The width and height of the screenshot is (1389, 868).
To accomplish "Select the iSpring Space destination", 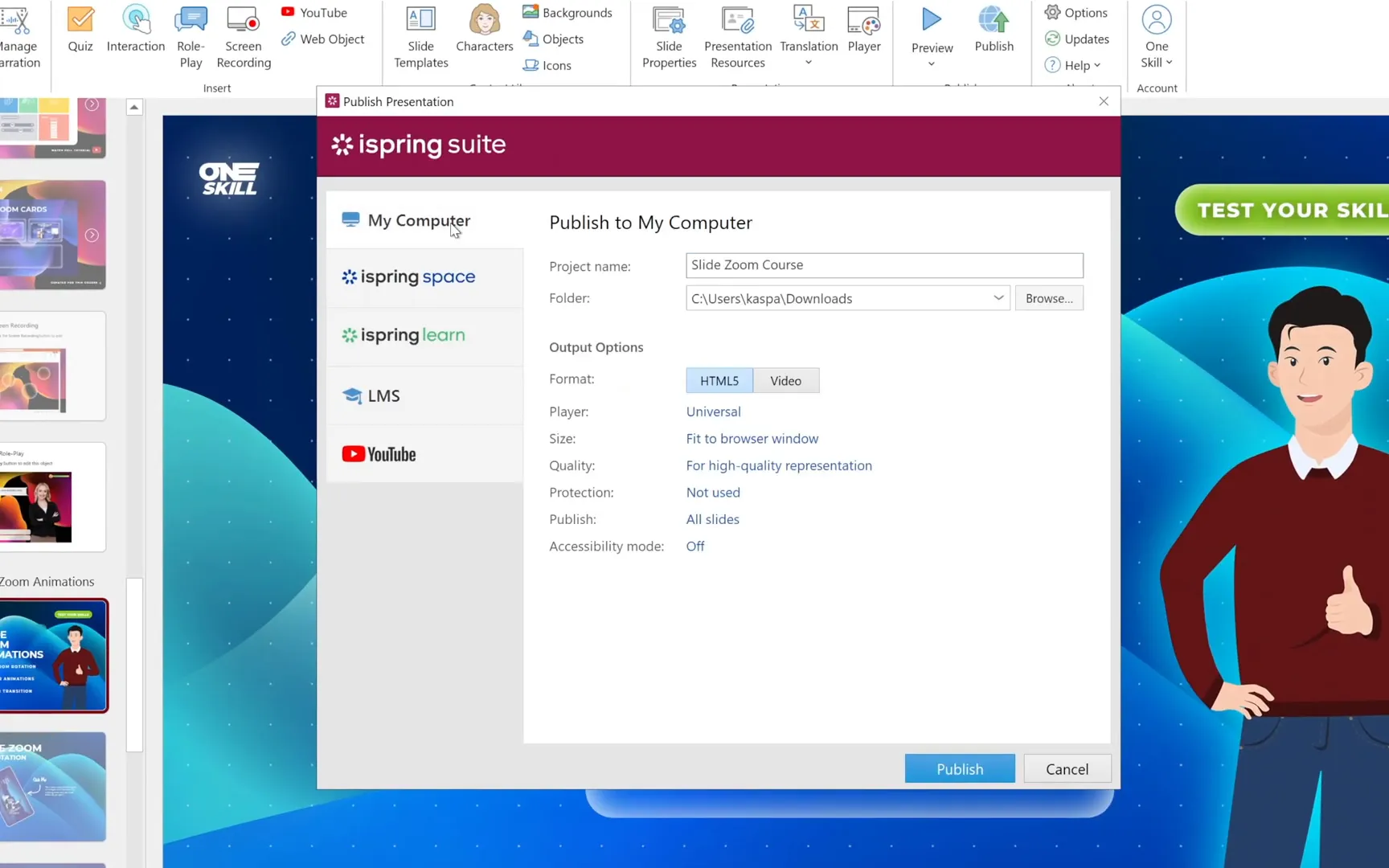I will point(424,277).
